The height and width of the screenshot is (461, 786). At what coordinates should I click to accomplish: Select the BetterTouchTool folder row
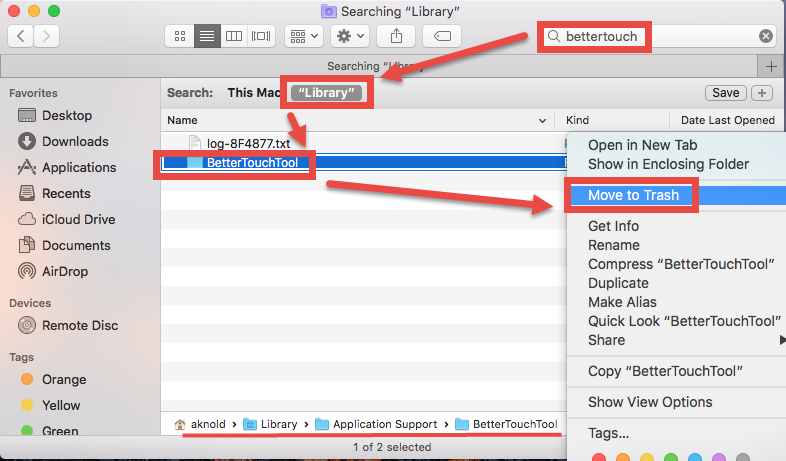(x=252, y=163)
